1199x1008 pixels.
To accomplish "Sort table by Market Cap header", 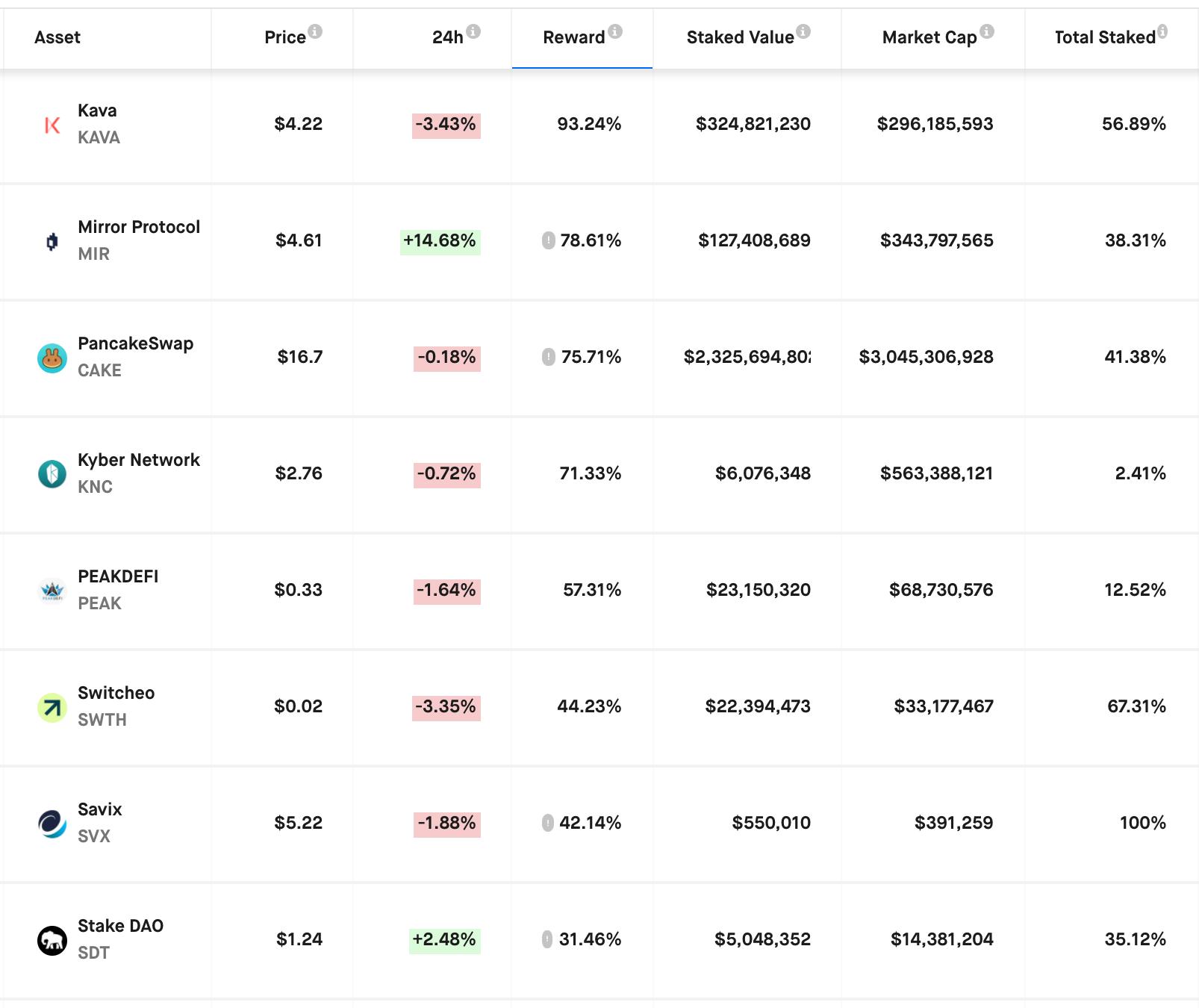I will (929, 37).
